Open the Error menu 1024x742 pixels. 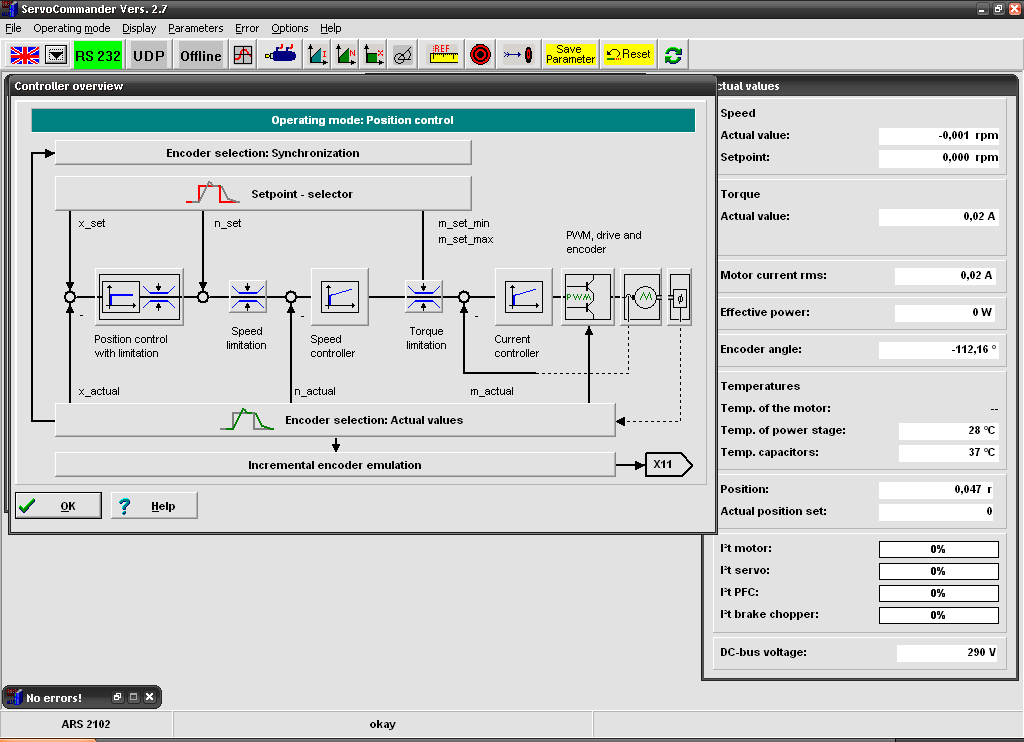pos(247,28)
